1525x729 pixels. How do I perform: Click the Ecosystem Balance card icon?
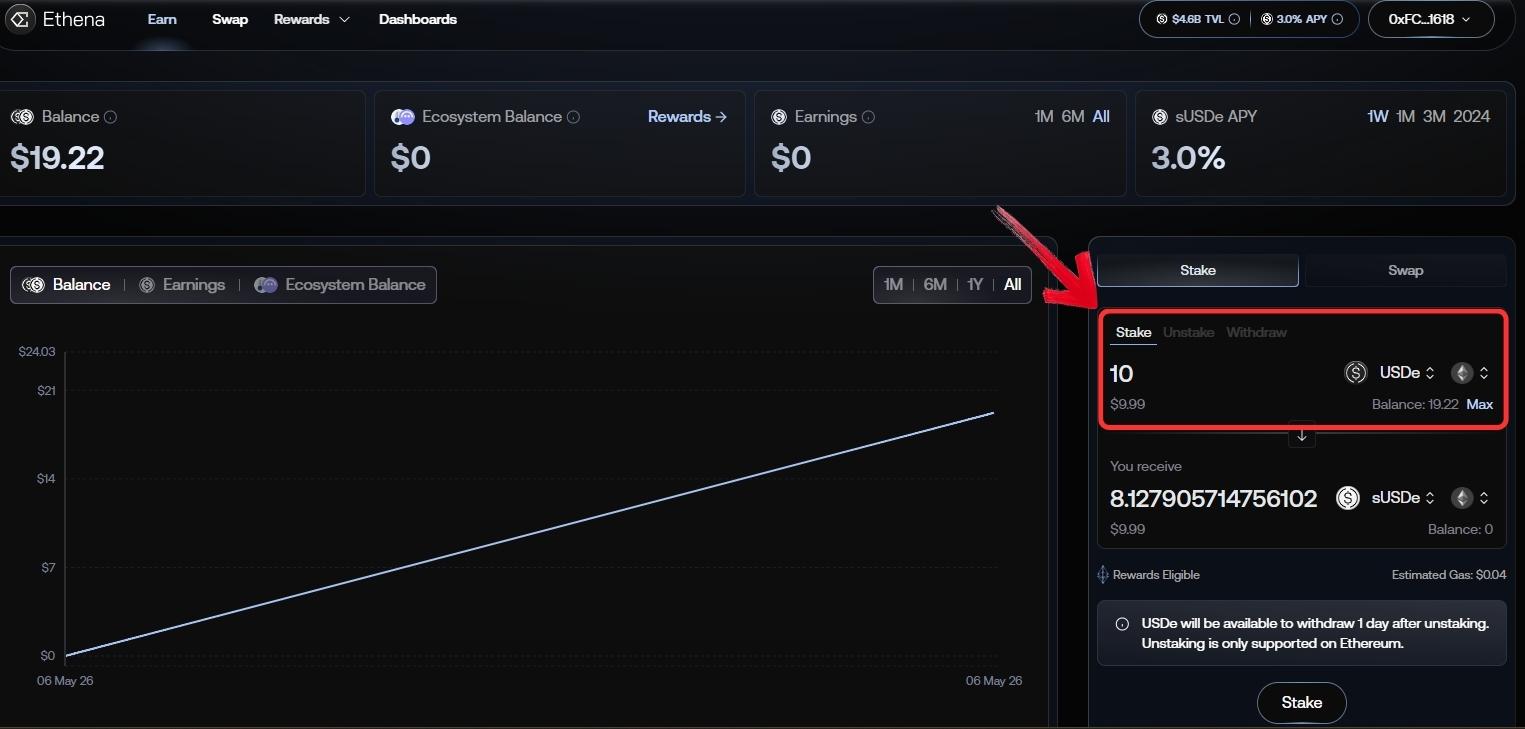point(403,117)
